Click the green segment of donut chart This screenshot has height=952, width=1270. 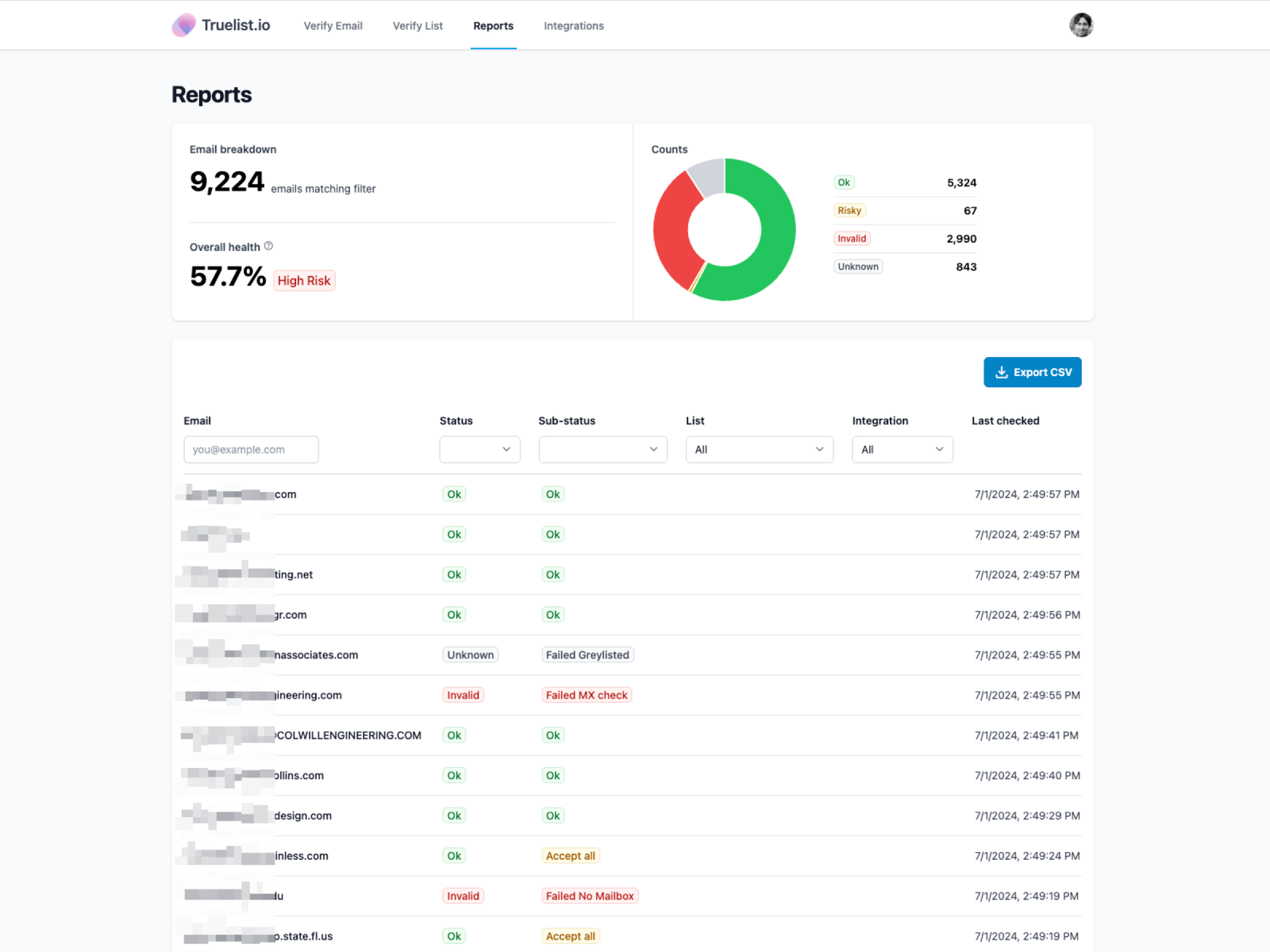point(775,238)
